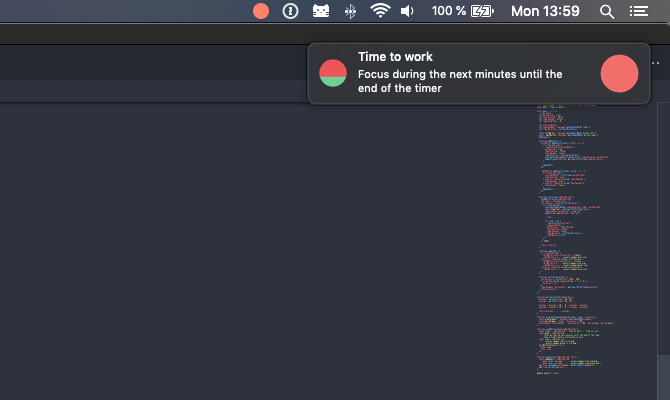Click the empty editor tab bar strip
The height and width of the screenshot is (400, 670).
point(150,64)
